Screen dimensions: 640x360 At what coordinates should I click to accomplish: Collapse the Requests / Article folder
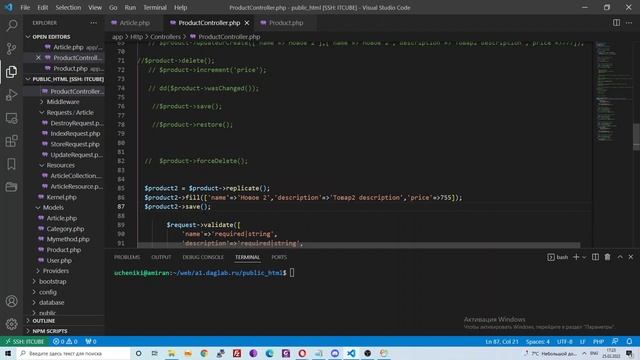(70, 112)
